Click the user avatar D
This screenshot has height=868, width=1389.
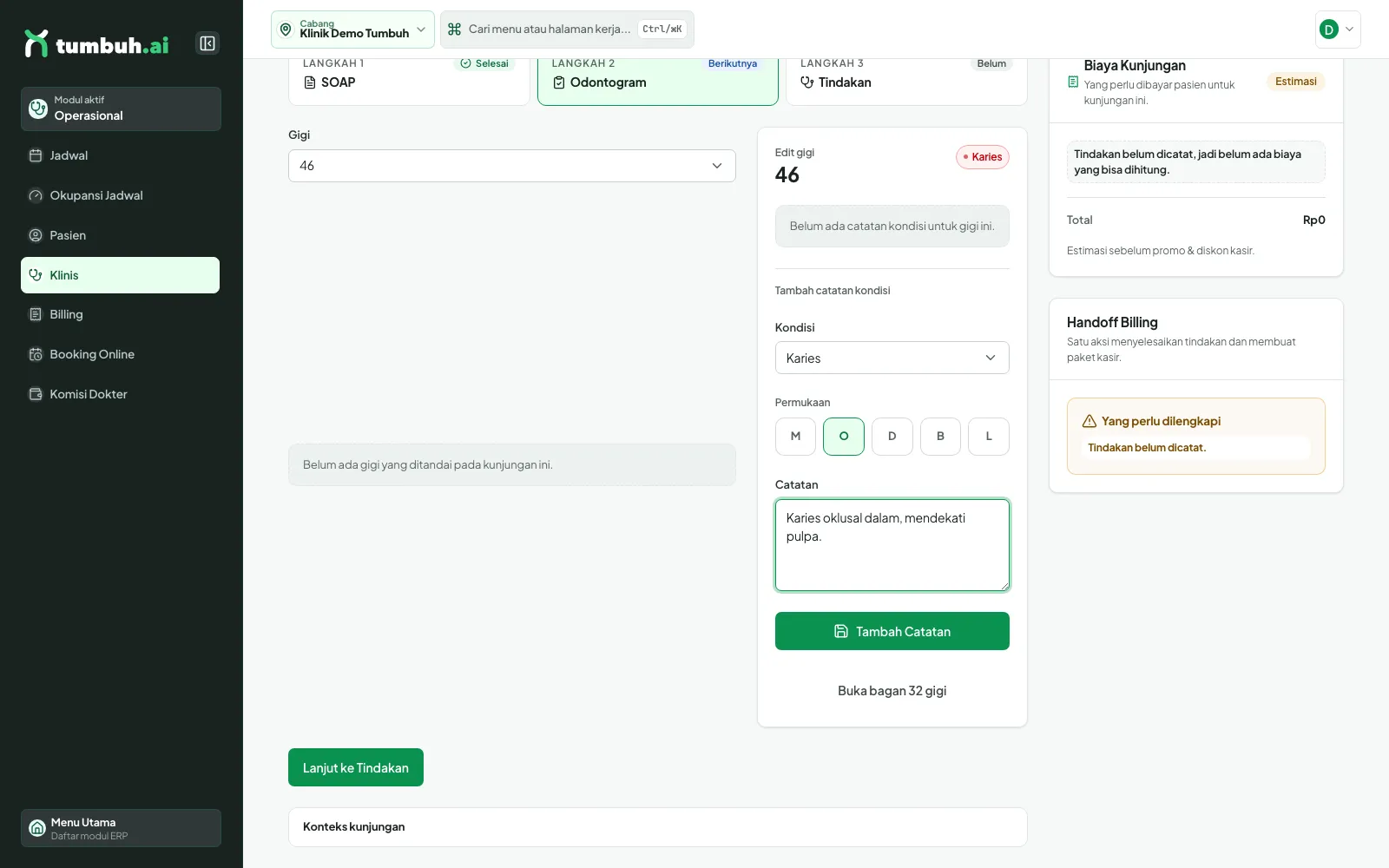point(1328,30)
